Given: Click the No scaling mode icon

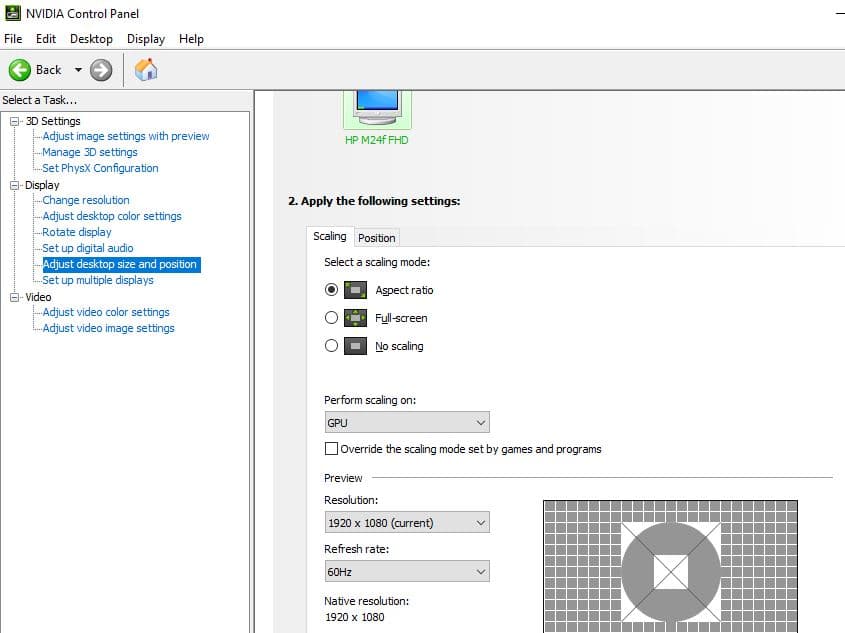Looking at the screenshot, I should point(355,346).
